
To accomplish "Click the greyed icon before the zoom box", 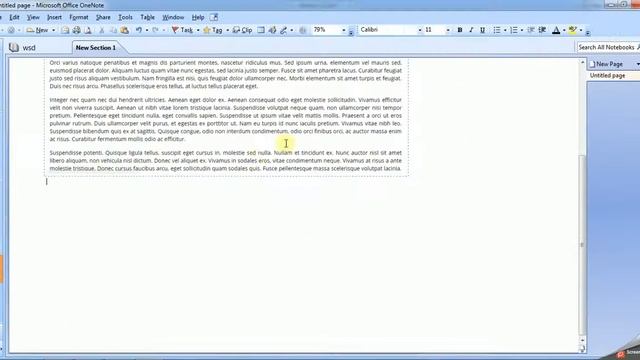I will (302, 30).
